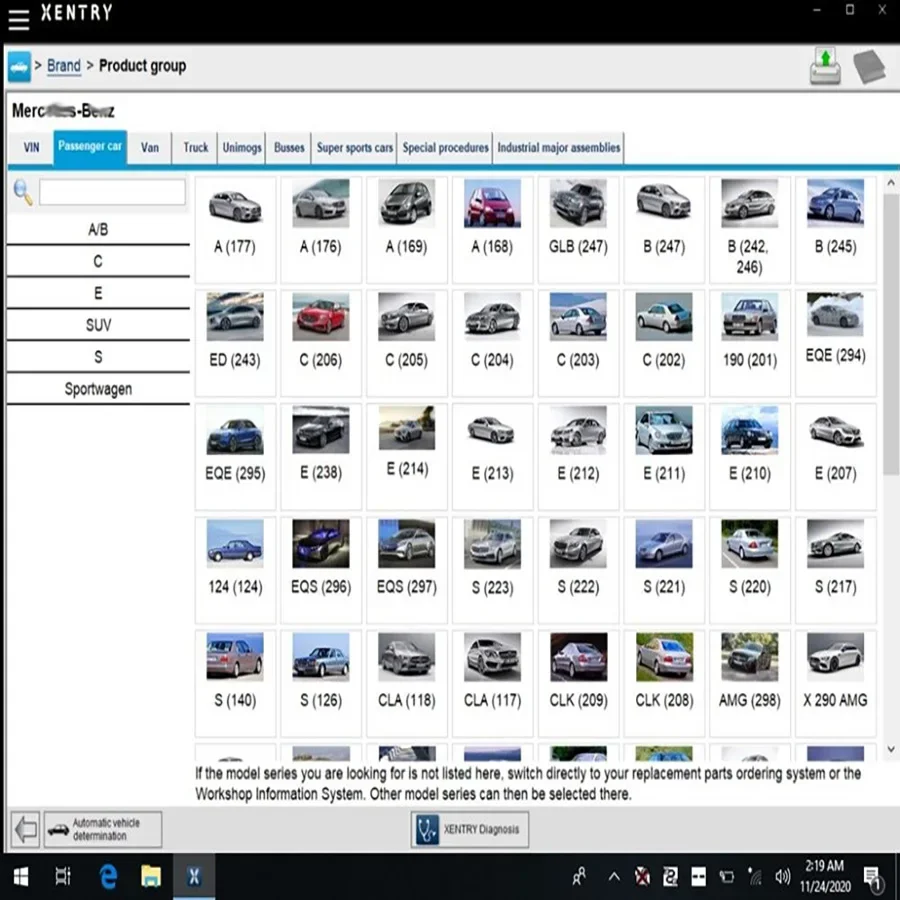The width and height of the screenshot is (900, 900).
Task: Open the EQE (294) model series
Action: click(x=836, y=343)
